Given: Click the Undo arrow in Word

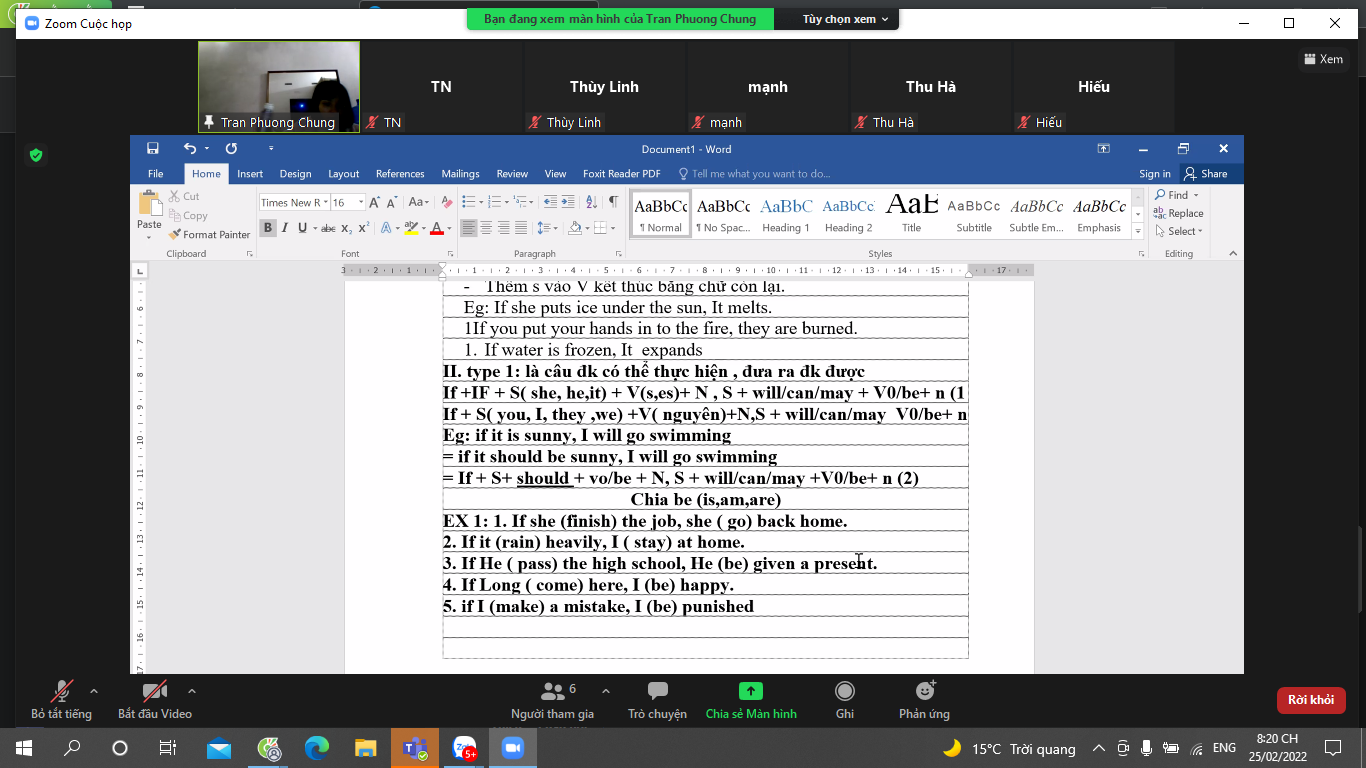Looking at the screenshot, I should (x=190, y=149).
